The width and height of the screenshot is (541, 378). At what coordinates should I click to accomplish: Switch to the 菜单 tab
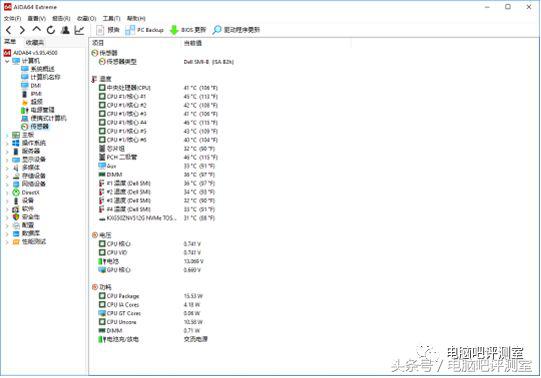[10, 42]
